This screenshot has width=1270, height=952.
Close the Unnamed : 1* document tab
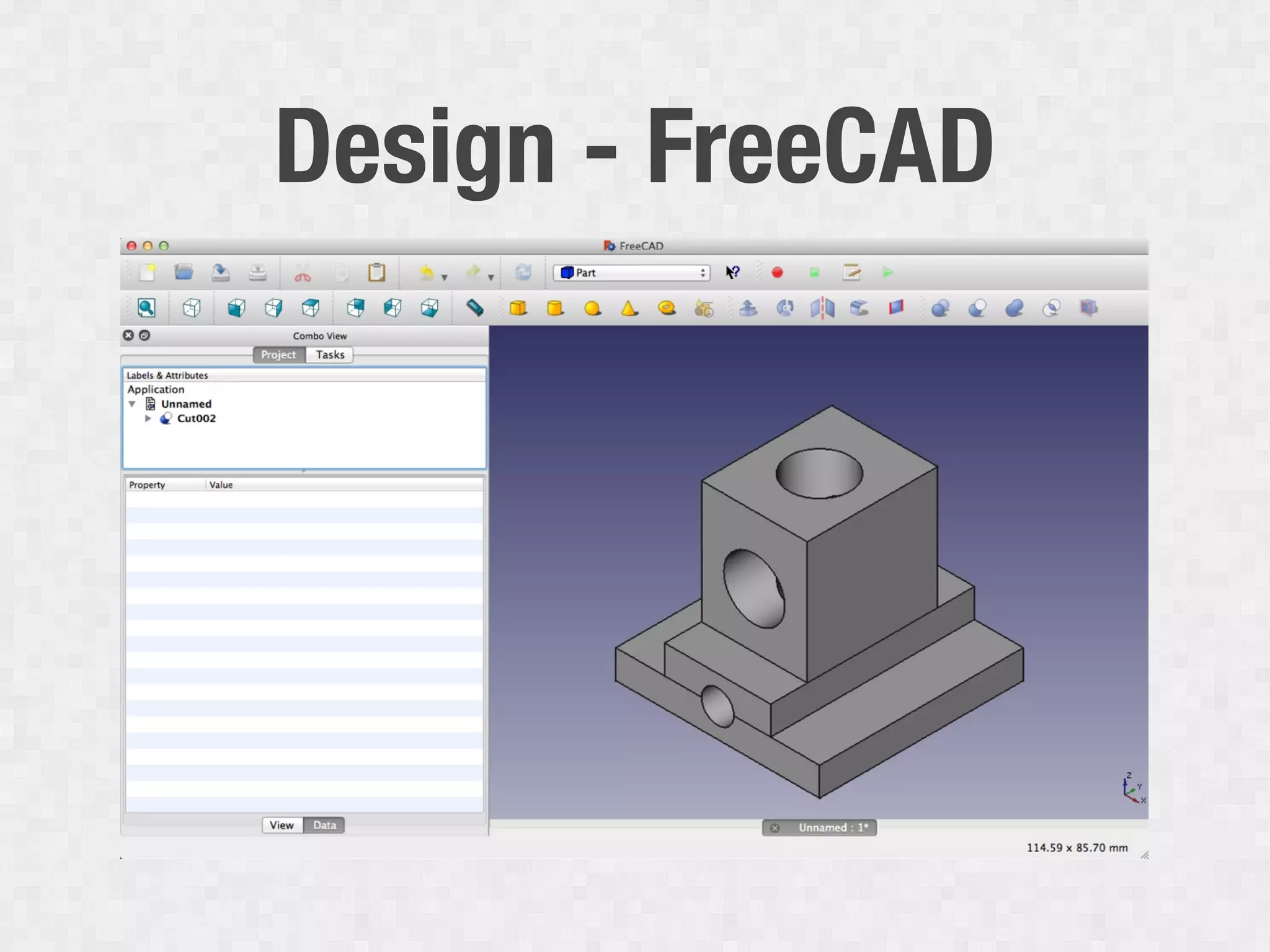[775, 828]
